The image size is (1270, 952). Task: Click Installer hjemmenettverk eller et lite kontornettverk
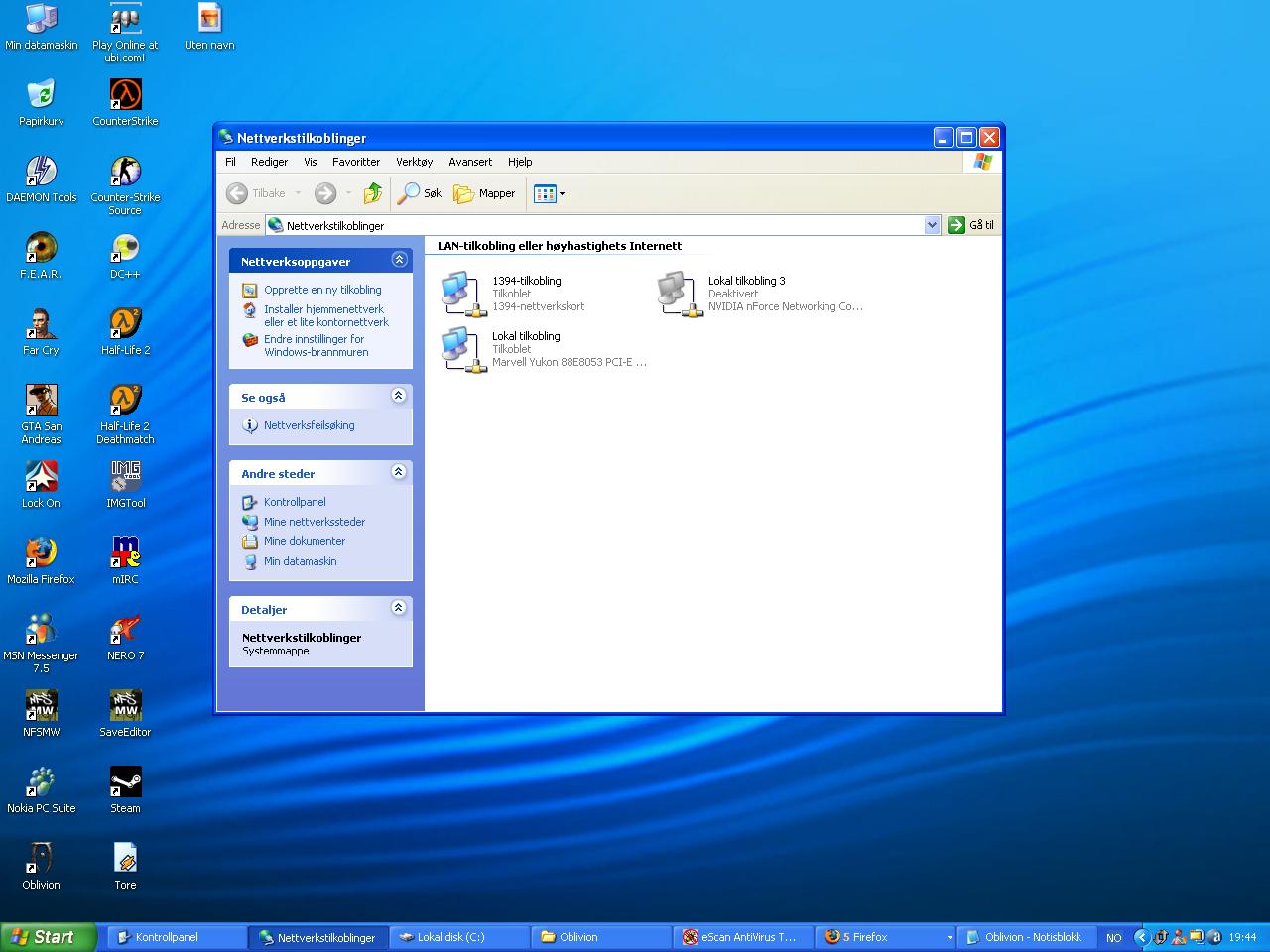(326, 315)
